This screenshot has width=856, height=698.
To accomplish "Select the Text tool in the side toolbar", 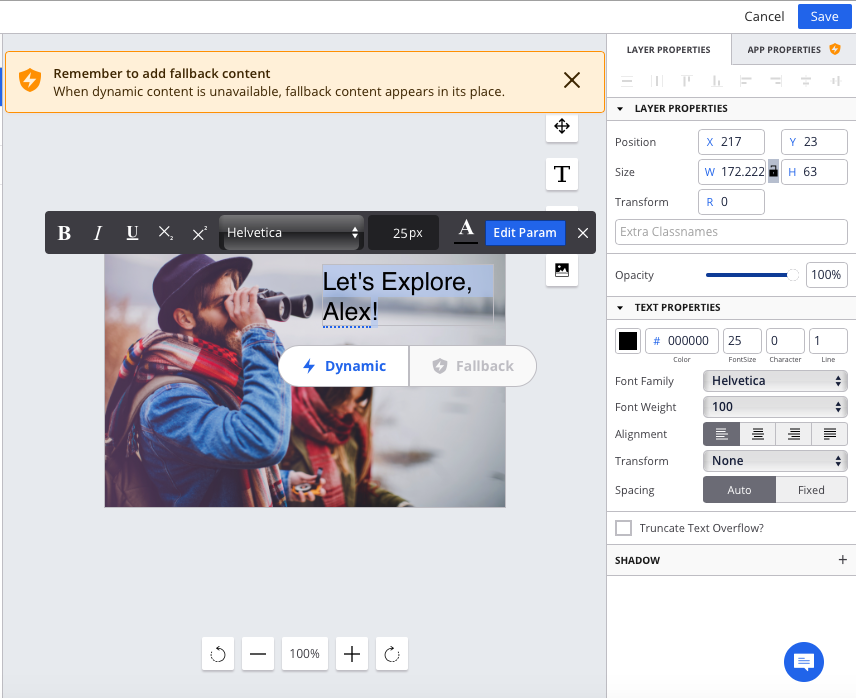I will coord(561,173).
